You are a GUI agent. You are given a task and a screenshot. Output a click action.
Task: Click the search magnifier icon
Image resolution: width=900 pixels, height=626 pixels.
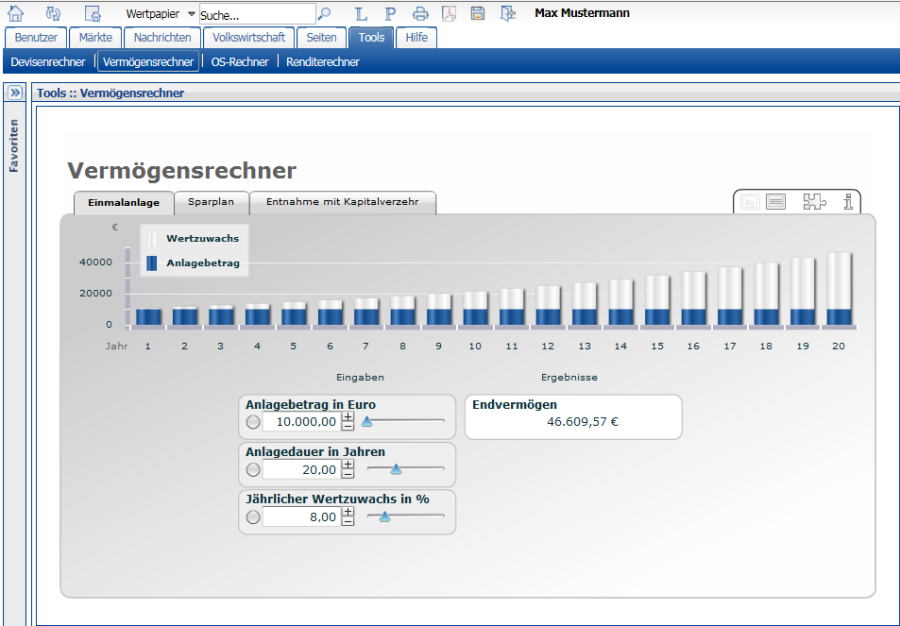[324, 14]
